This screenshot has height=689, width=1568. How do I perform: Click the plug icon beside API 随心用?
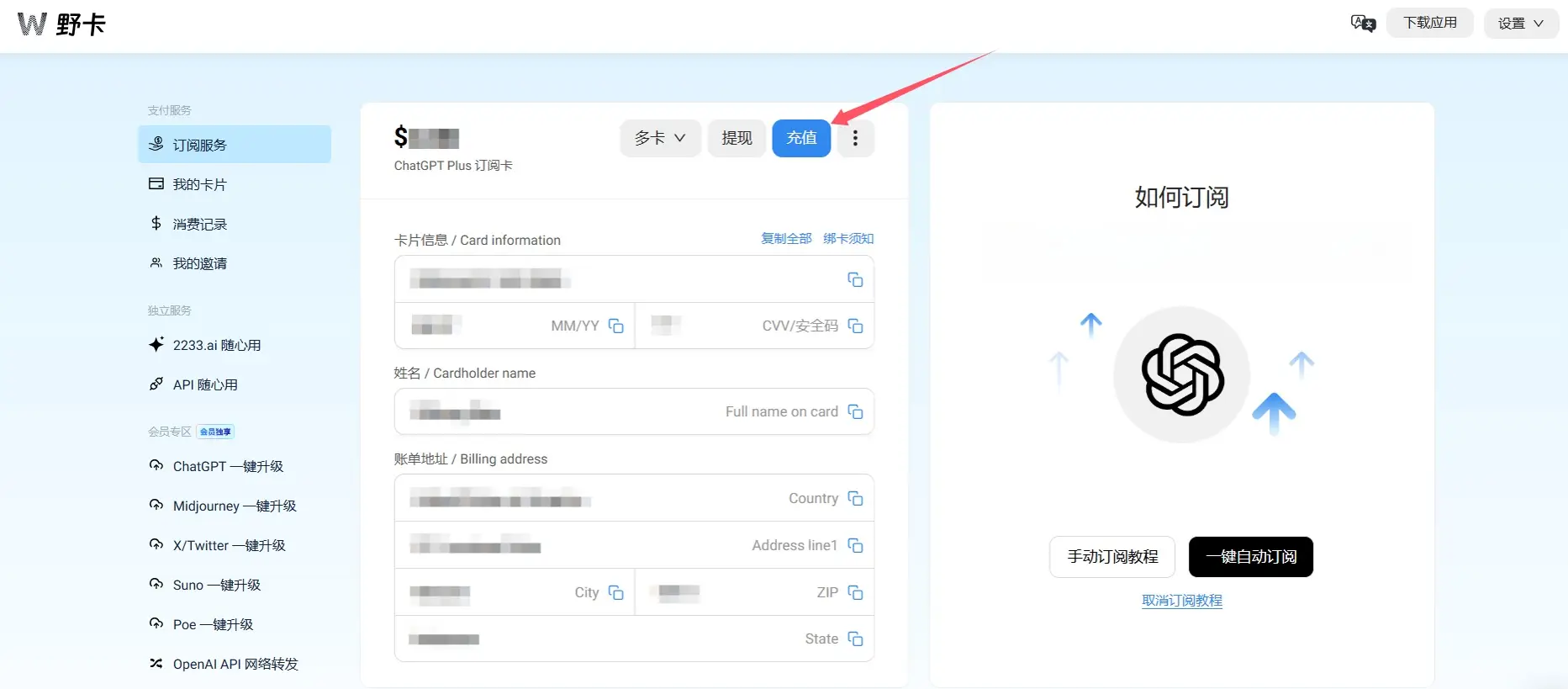pyautogui.click(x=156, y=384)
